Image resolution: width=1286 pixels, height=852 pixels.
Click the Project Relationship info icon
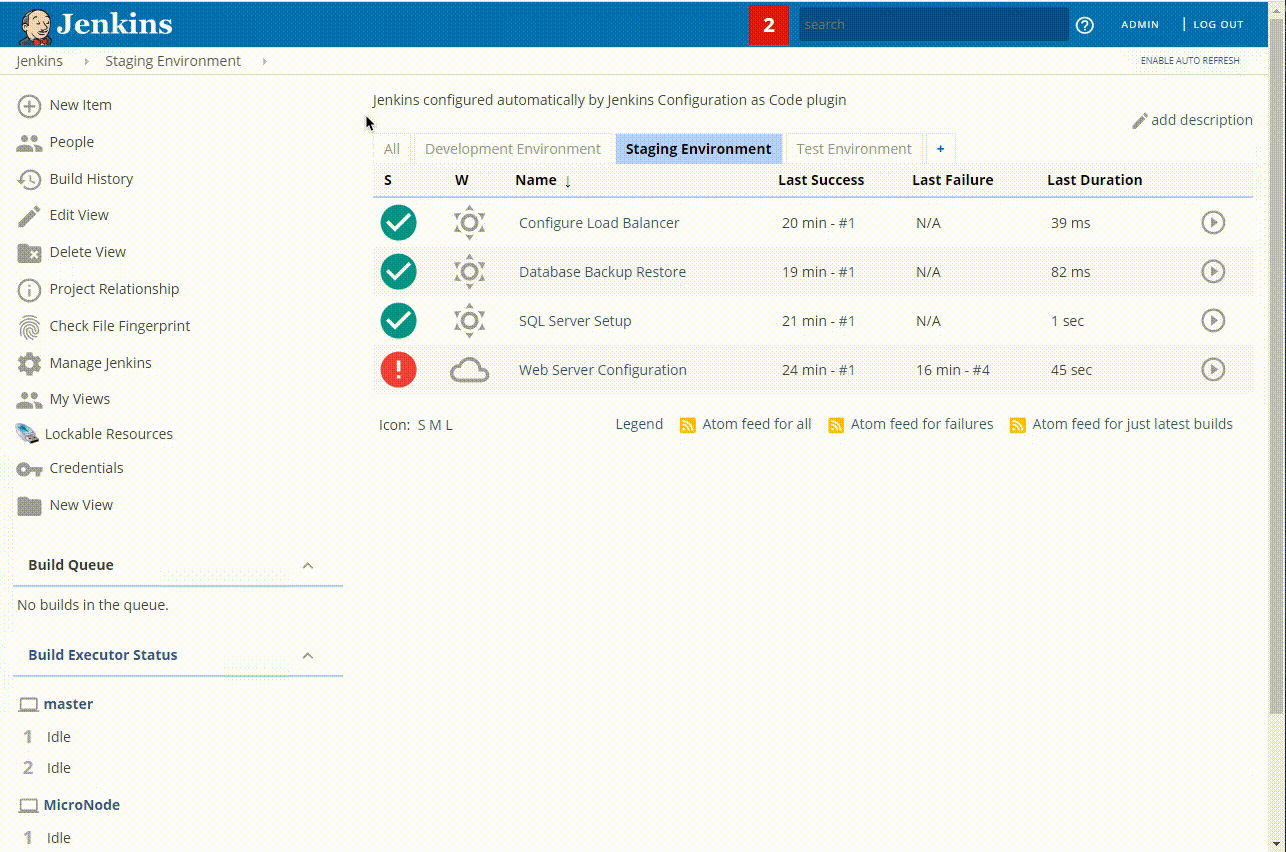(30, 289)
